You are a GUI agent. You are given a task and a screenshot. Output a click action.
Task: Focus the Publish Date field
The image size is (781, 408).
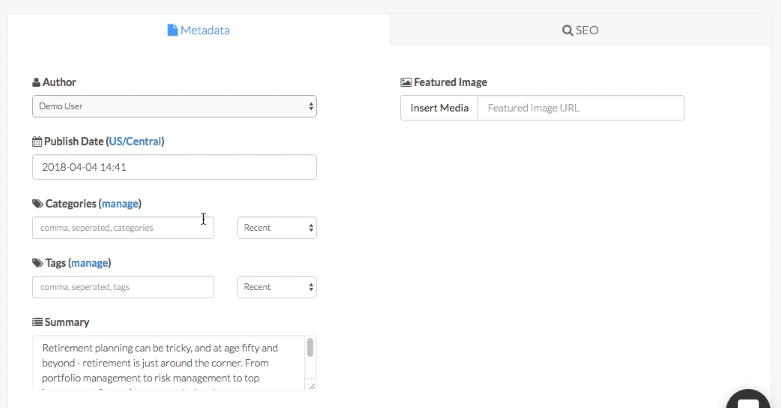pos(174,167)
